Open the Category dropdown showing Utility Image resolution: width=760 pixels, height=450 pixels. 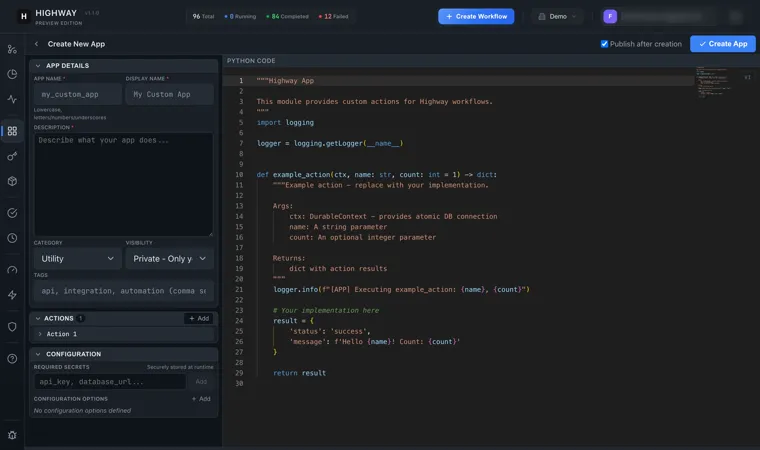click(78, 258)
